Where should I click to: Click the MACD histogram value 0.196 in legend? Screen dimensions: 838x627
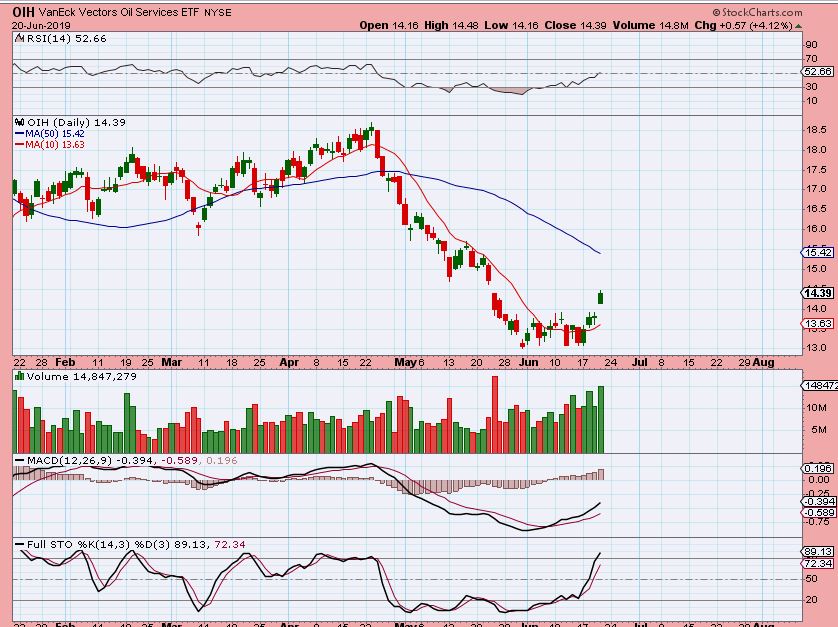221,460
